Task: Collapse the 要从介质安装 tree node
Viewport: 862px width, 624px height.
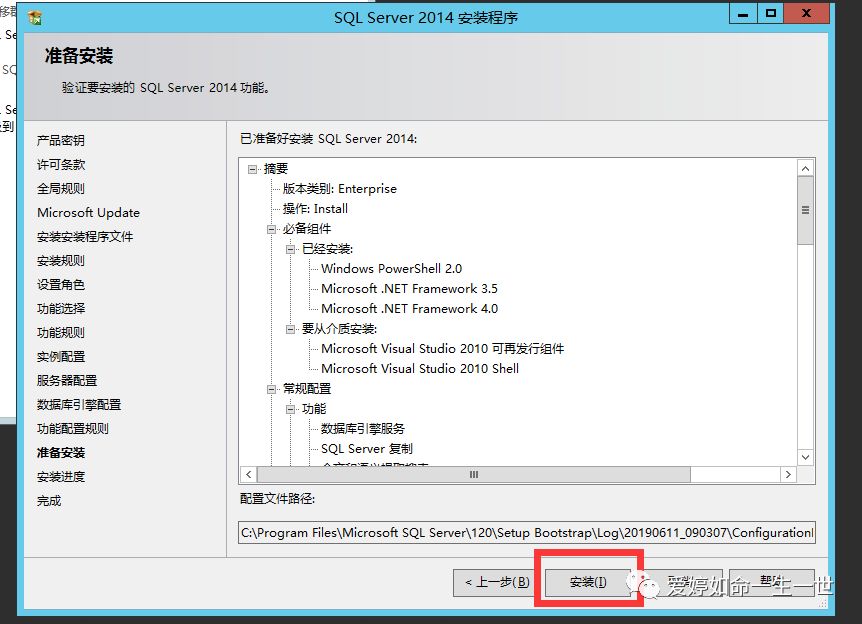Action: pos(290,329)
